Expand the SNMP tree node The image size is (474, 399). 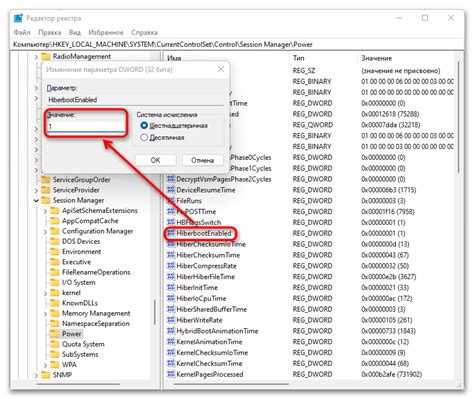point(36,375)
